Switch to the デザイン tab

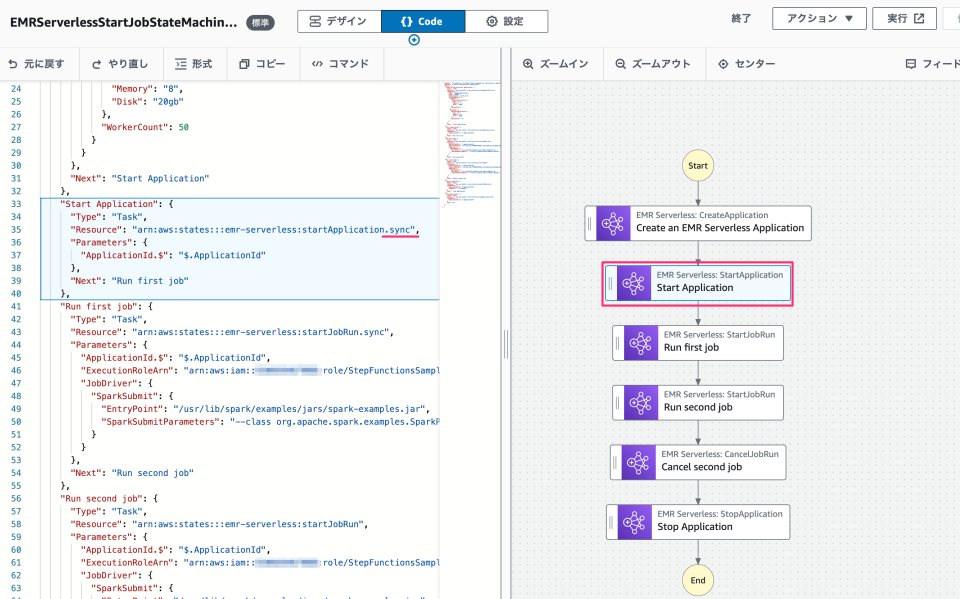pos(340,20)
